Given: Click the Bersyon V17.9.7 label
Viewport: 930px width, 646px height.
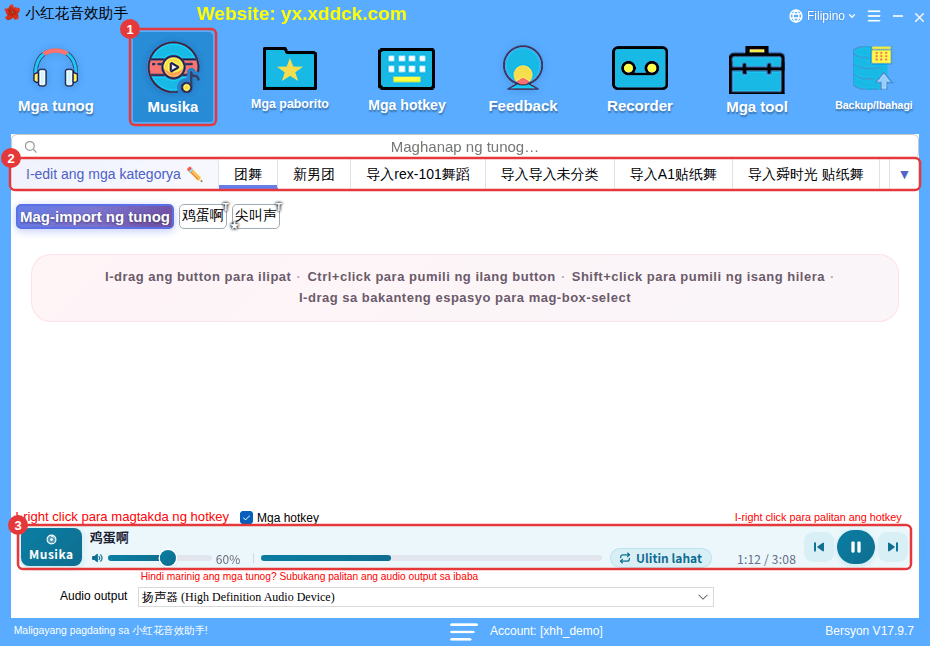Looking at the screenshot, I should point(870,631).
